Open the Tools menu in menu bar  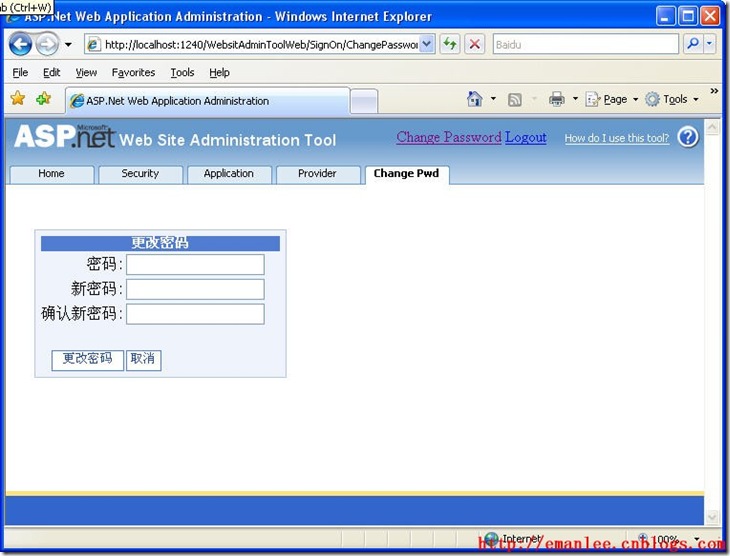(x=182, y=73)
